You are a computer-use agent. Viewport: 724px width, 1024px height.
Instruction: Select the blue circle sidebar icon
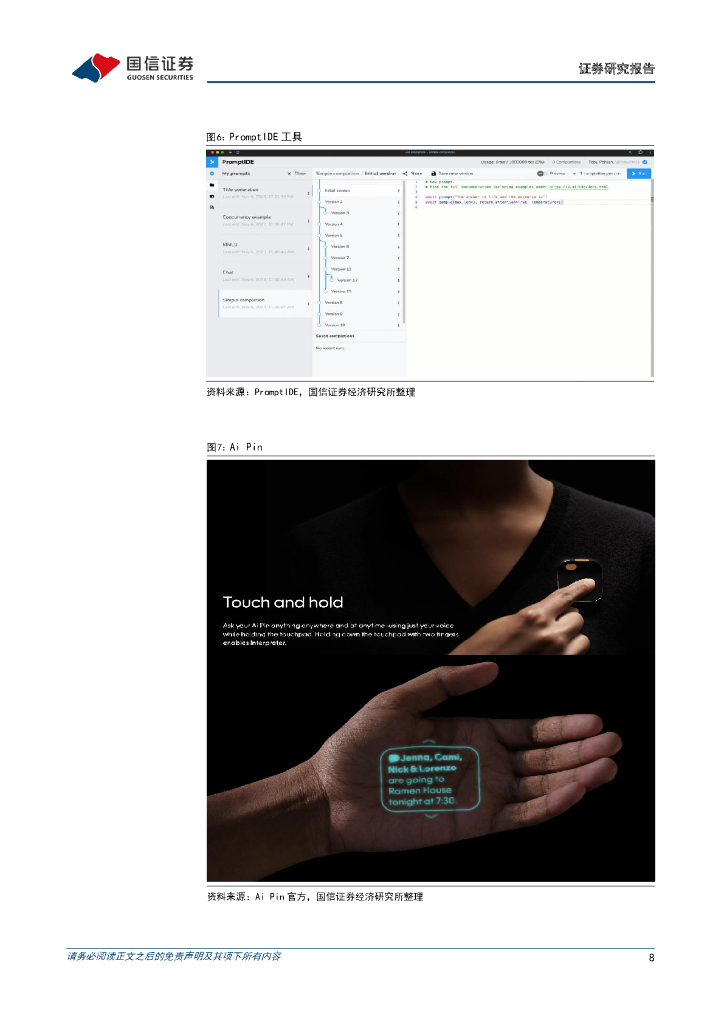[212, 174]
